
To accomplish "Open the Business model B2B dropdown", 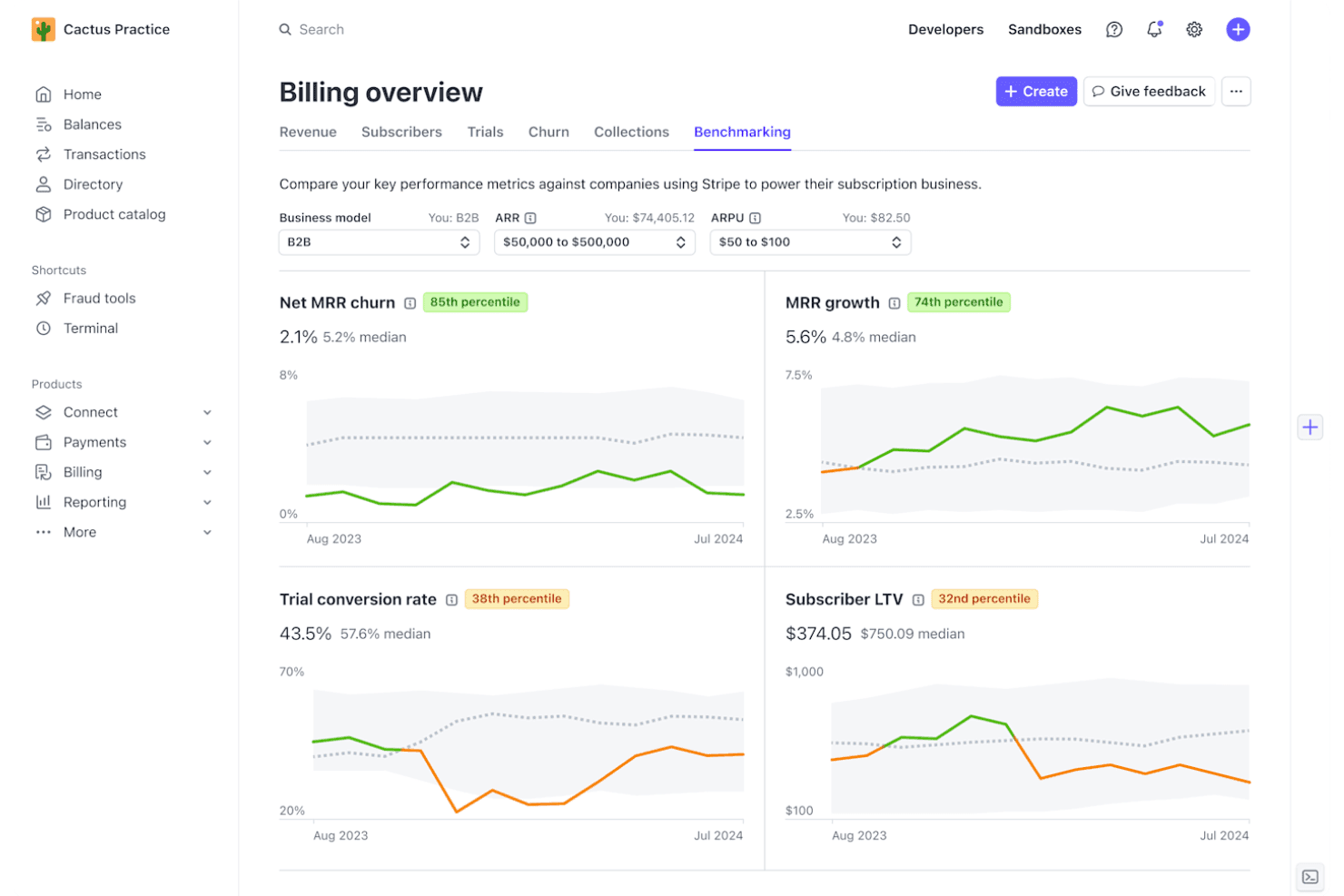I will (x=379, y=242).
